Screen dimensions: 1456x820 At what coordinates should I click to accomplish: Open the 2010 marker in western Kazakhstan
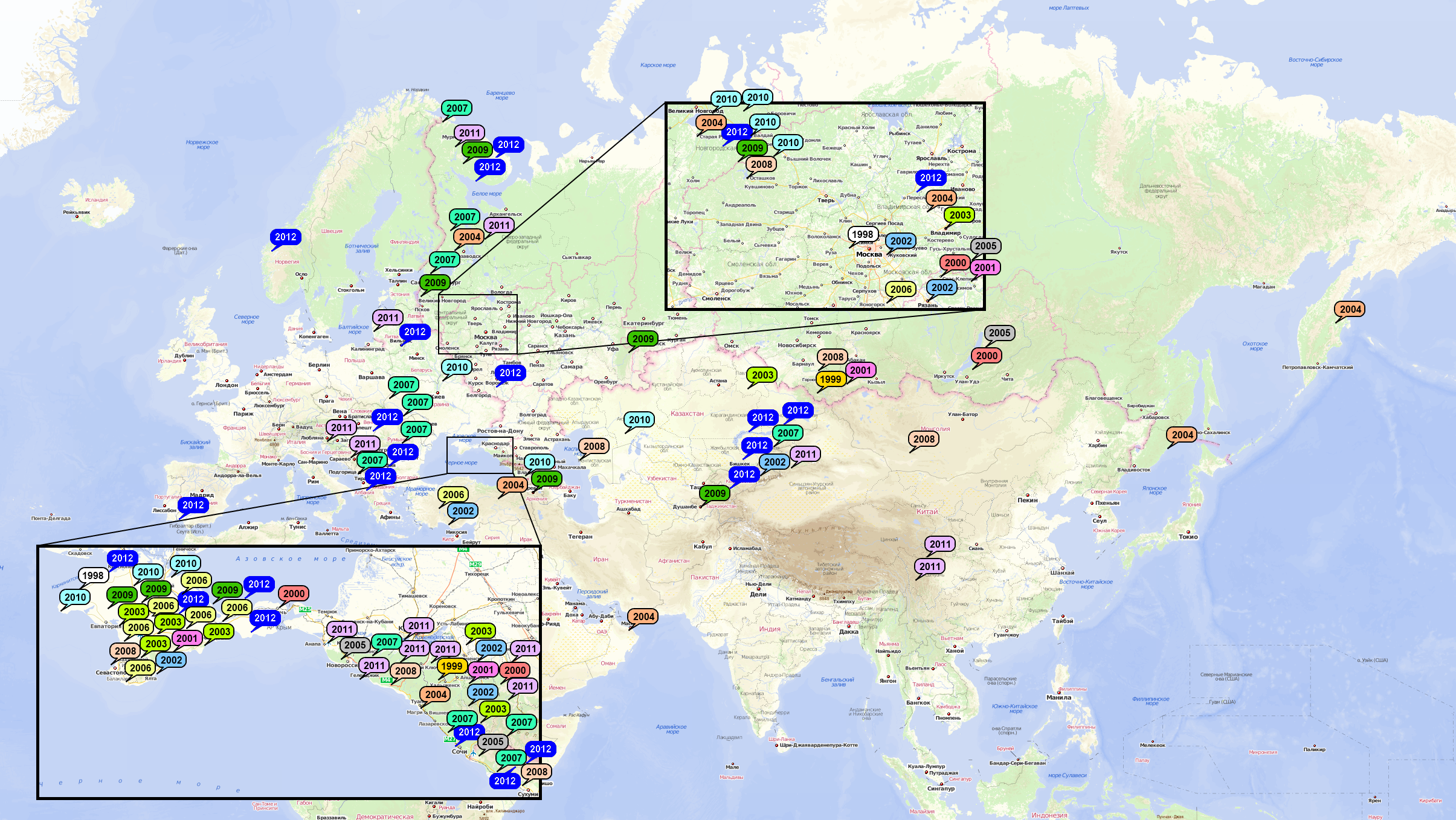tap(639, 420)
